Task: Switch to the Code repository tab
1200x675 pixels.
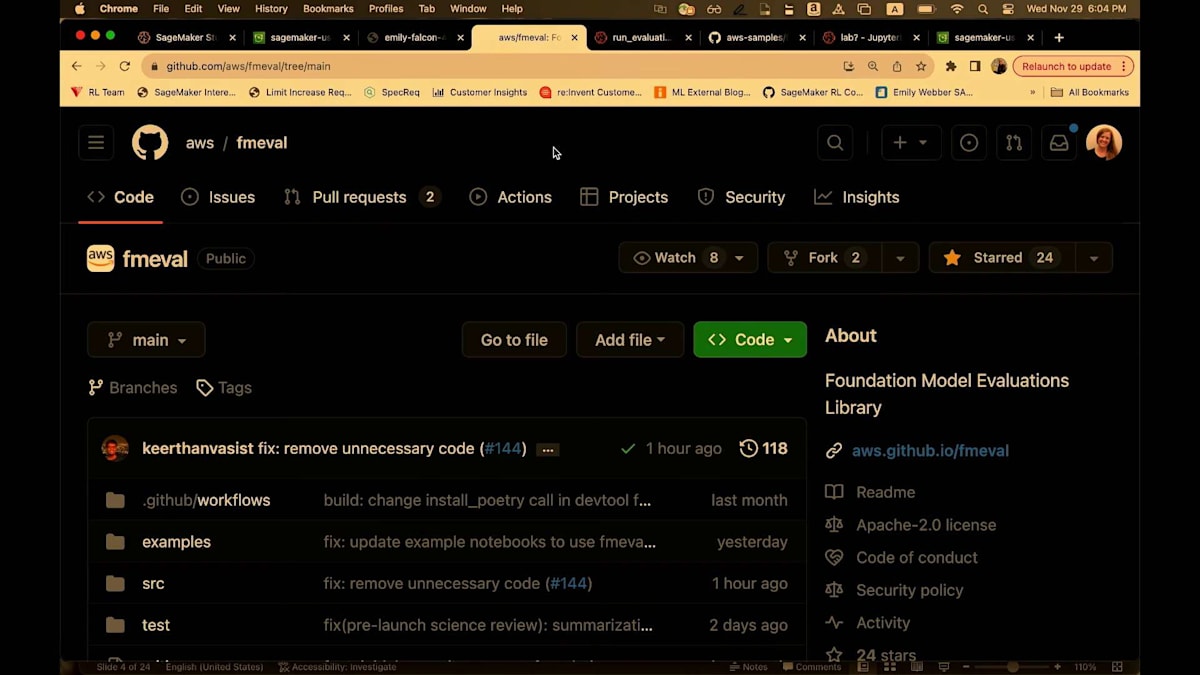Action: tap(121, 197)
